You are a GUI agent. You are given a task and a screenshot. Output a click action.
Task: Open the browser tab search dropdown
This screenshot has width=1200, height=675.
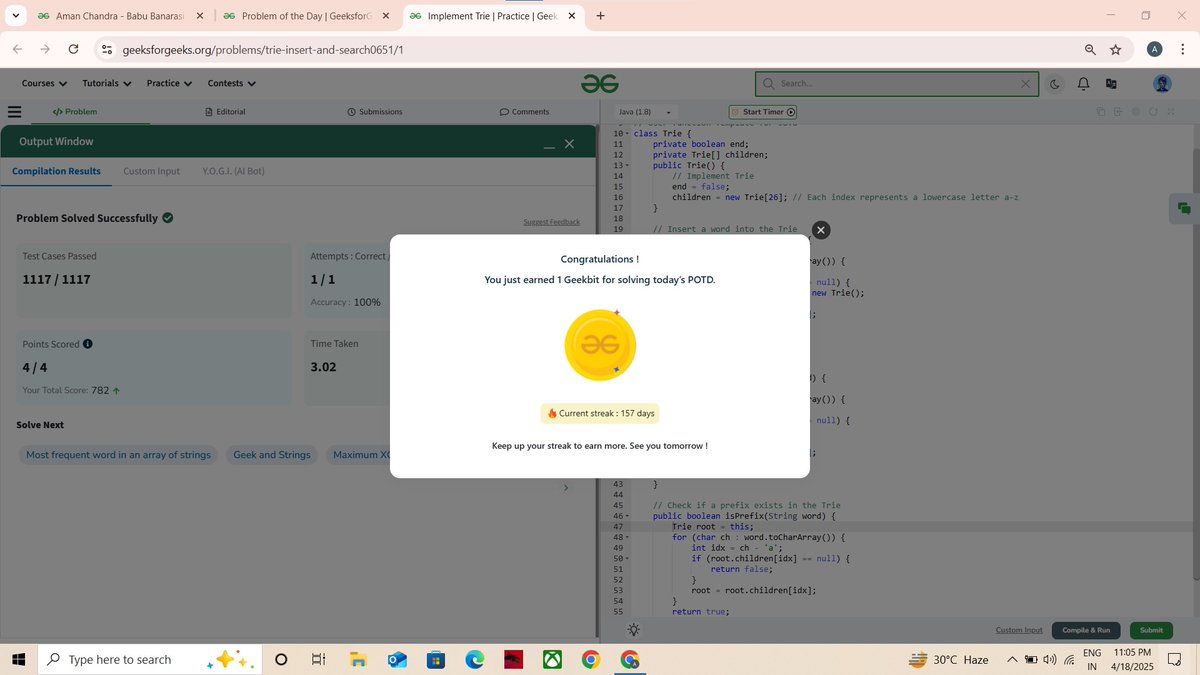pos(14,16)
